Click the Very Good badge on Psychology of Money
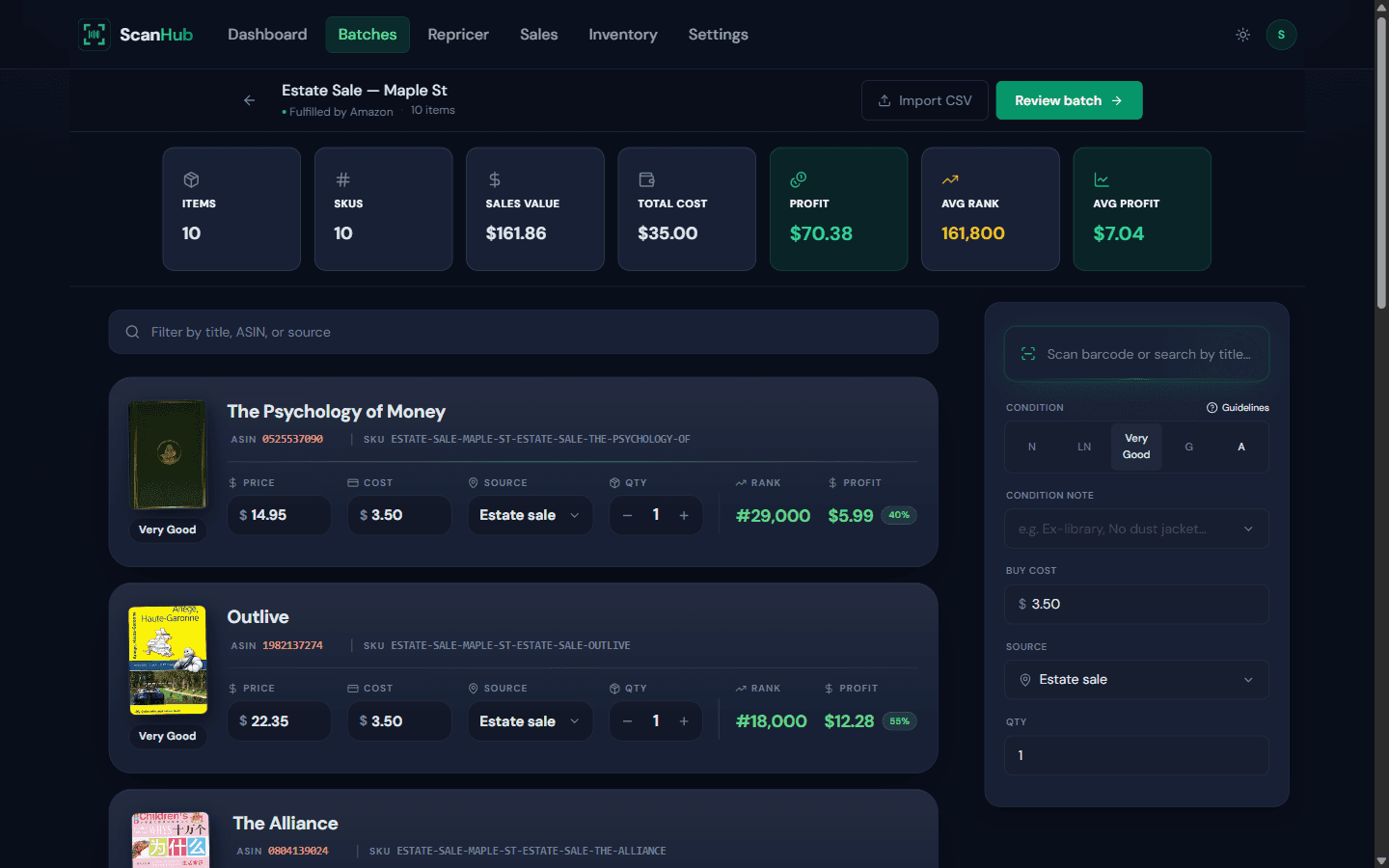The height and width of the screenshot is (868, 1389). pyautogui.click(x=167, y=529)
